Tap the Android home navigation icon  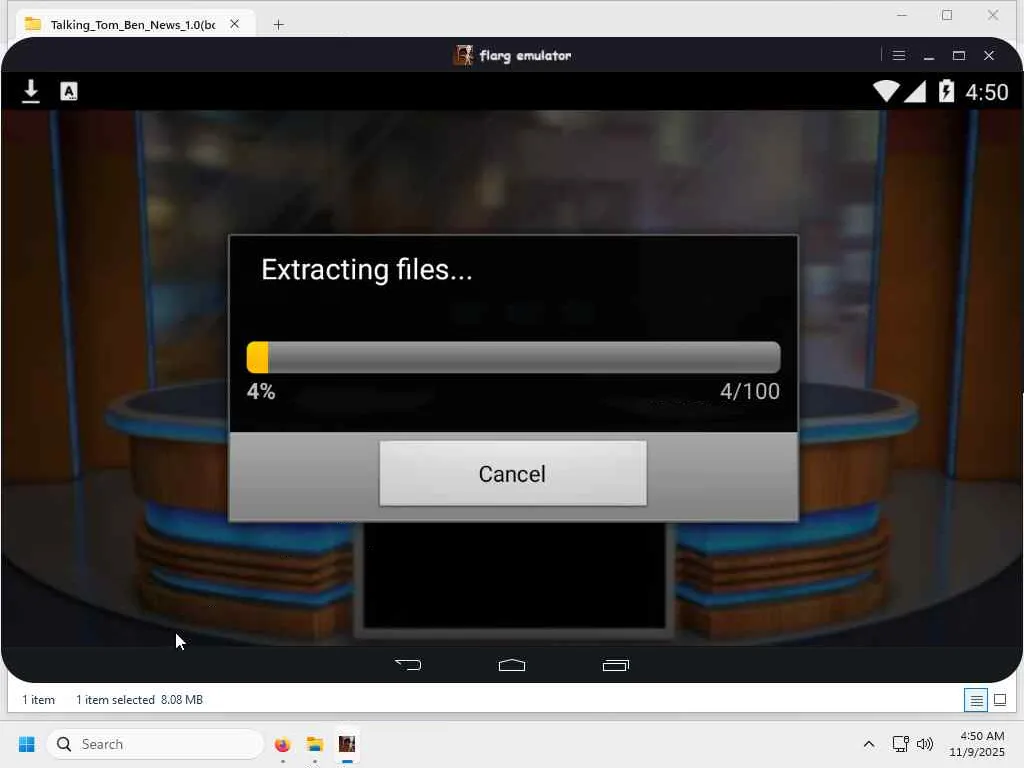511,665
